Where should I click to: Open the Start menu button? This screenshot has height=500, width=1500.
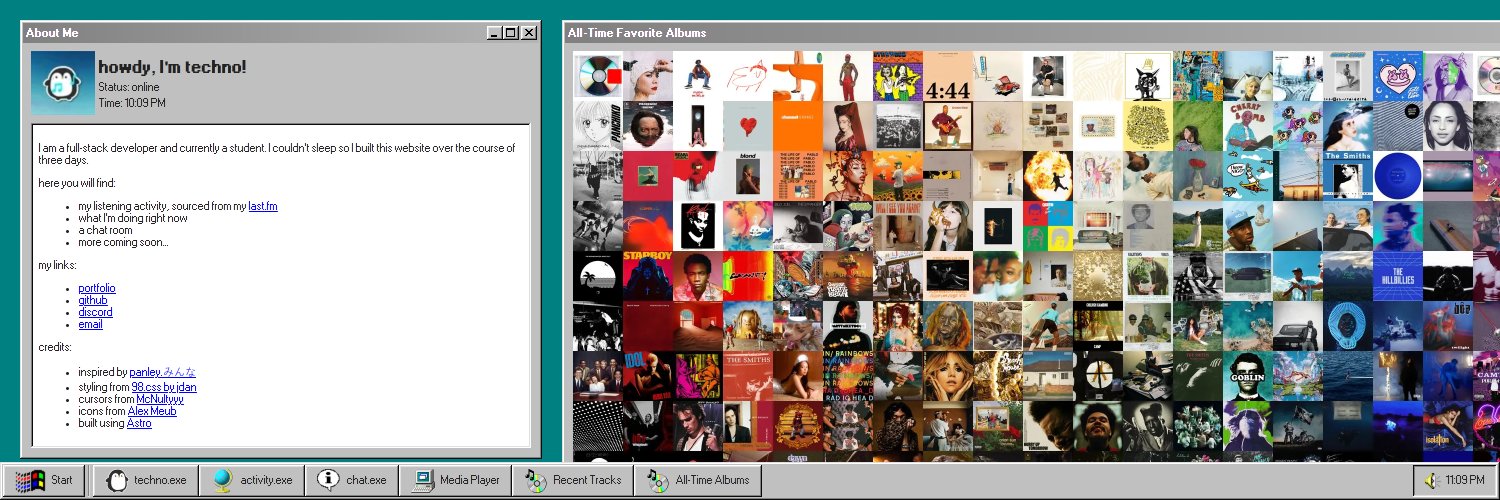click(43, 480)
